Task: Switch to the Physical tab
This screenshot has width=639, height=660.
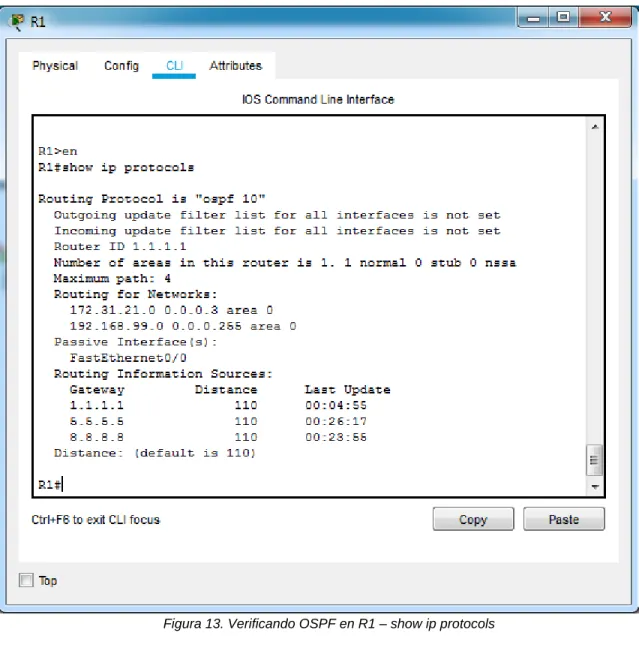Action: 55,66
